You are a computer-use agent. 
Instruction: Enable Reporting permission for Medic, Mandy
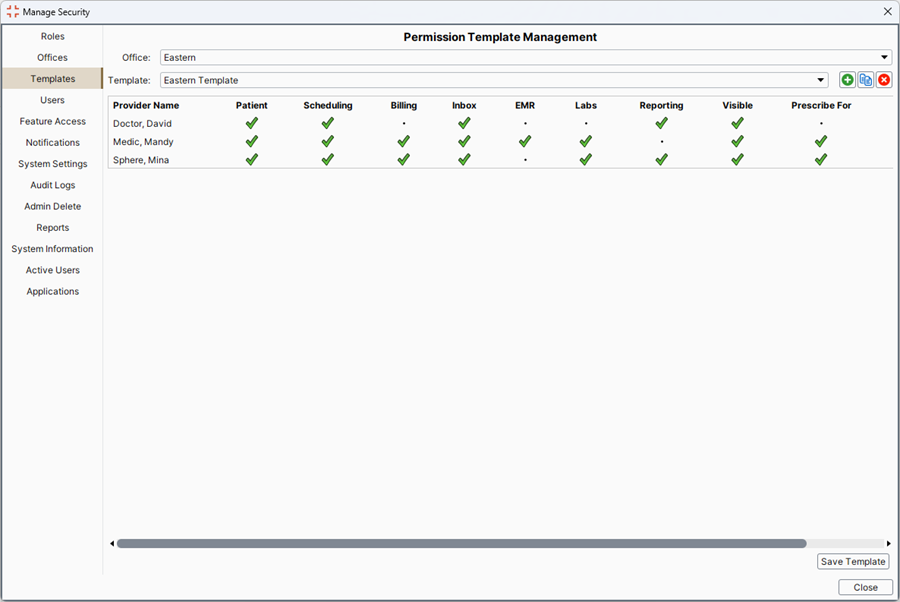point(661,142)
